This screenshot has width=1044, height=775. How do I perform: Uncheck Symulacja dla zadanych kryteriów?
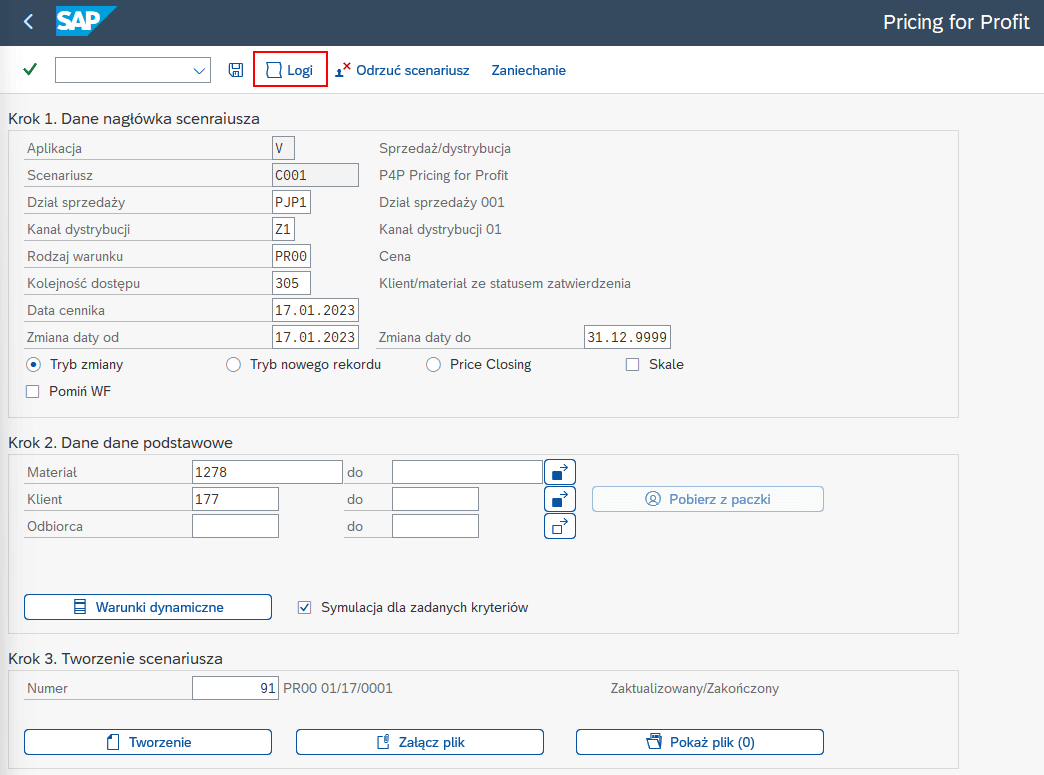pyautogui.click(x=304, y=607)
